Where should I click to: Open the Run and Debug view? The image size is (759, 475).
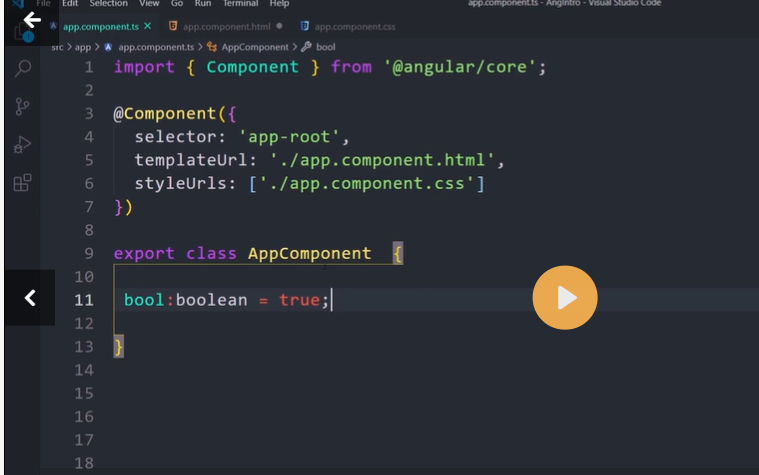tap(23, 145)
